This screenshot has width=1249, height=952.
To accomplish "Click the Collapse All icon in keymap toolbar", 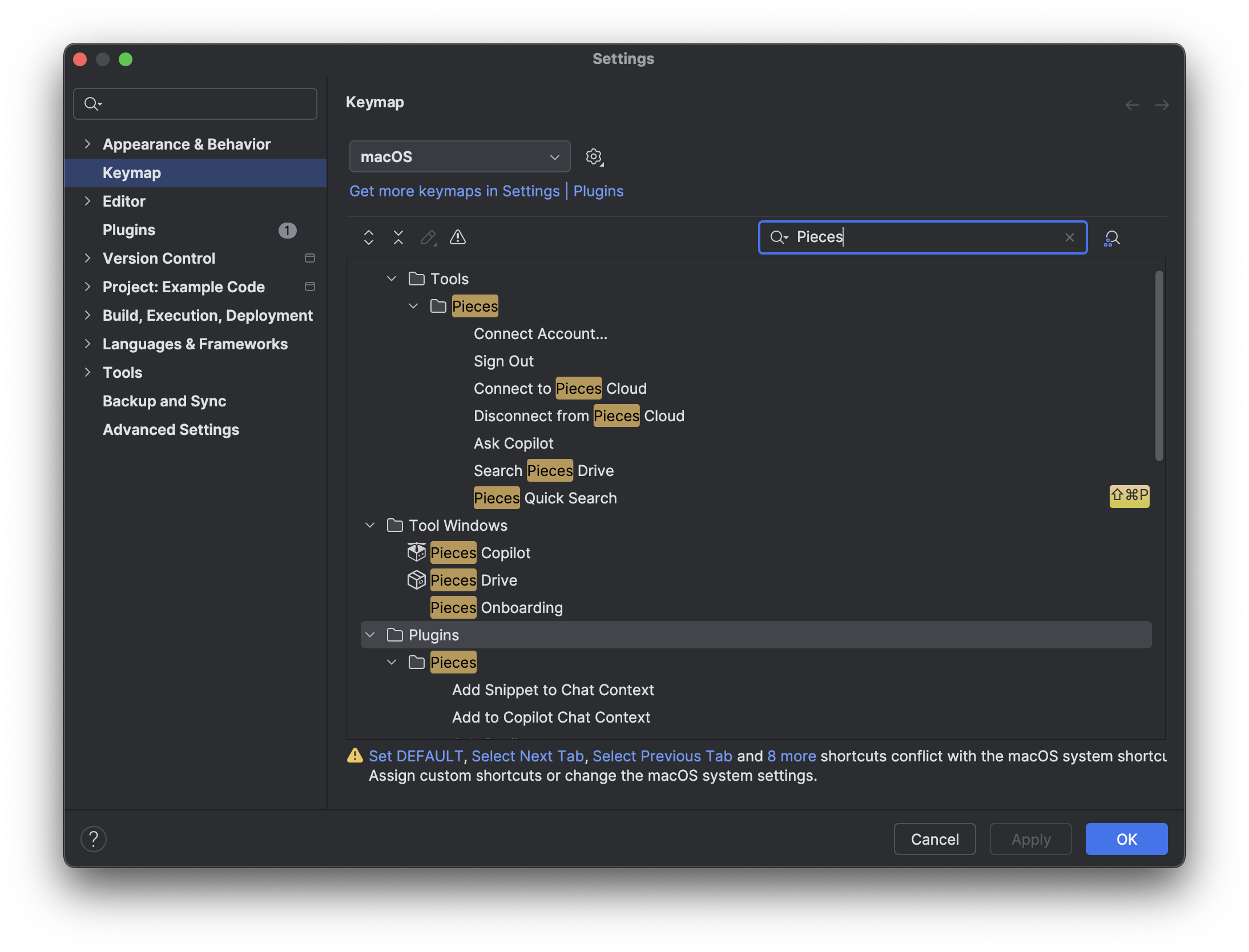I will tap(398, 237).
